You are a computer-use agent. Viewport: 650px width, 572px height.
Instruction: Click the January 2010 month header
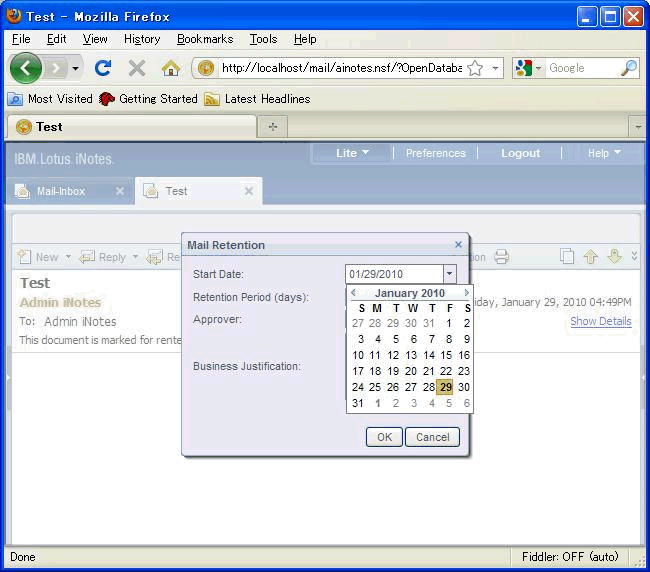(410, 293)
